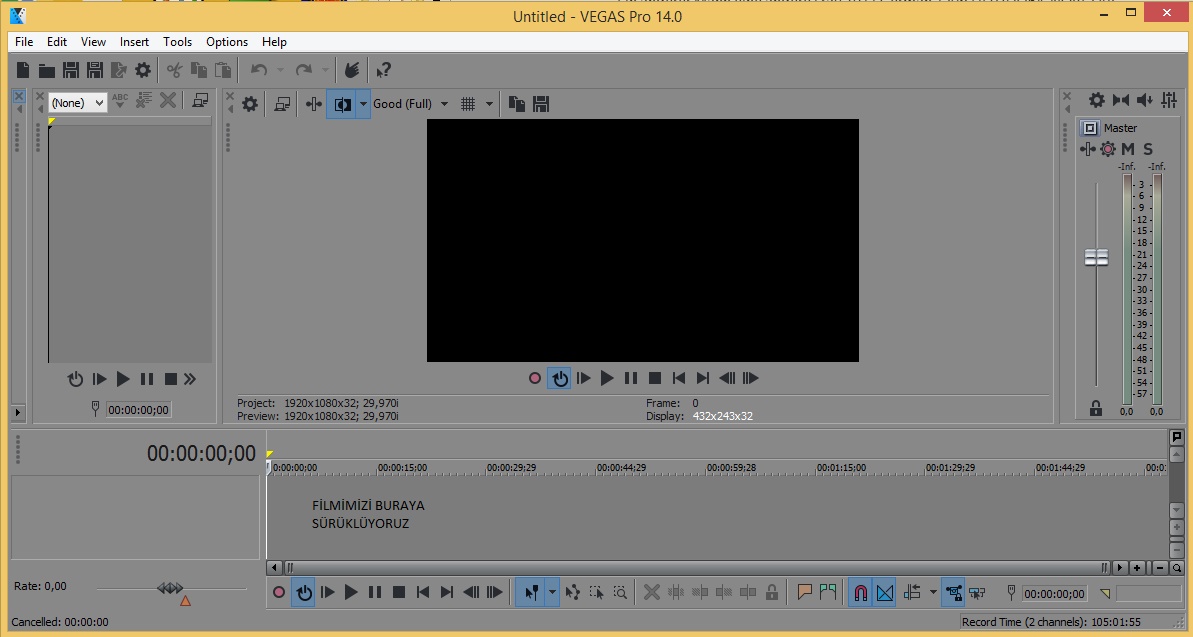Image resolution: width=1193 pixels, height=637 pixels.
Task: Click Record in Video Preview transport
Action: (535, 378)
